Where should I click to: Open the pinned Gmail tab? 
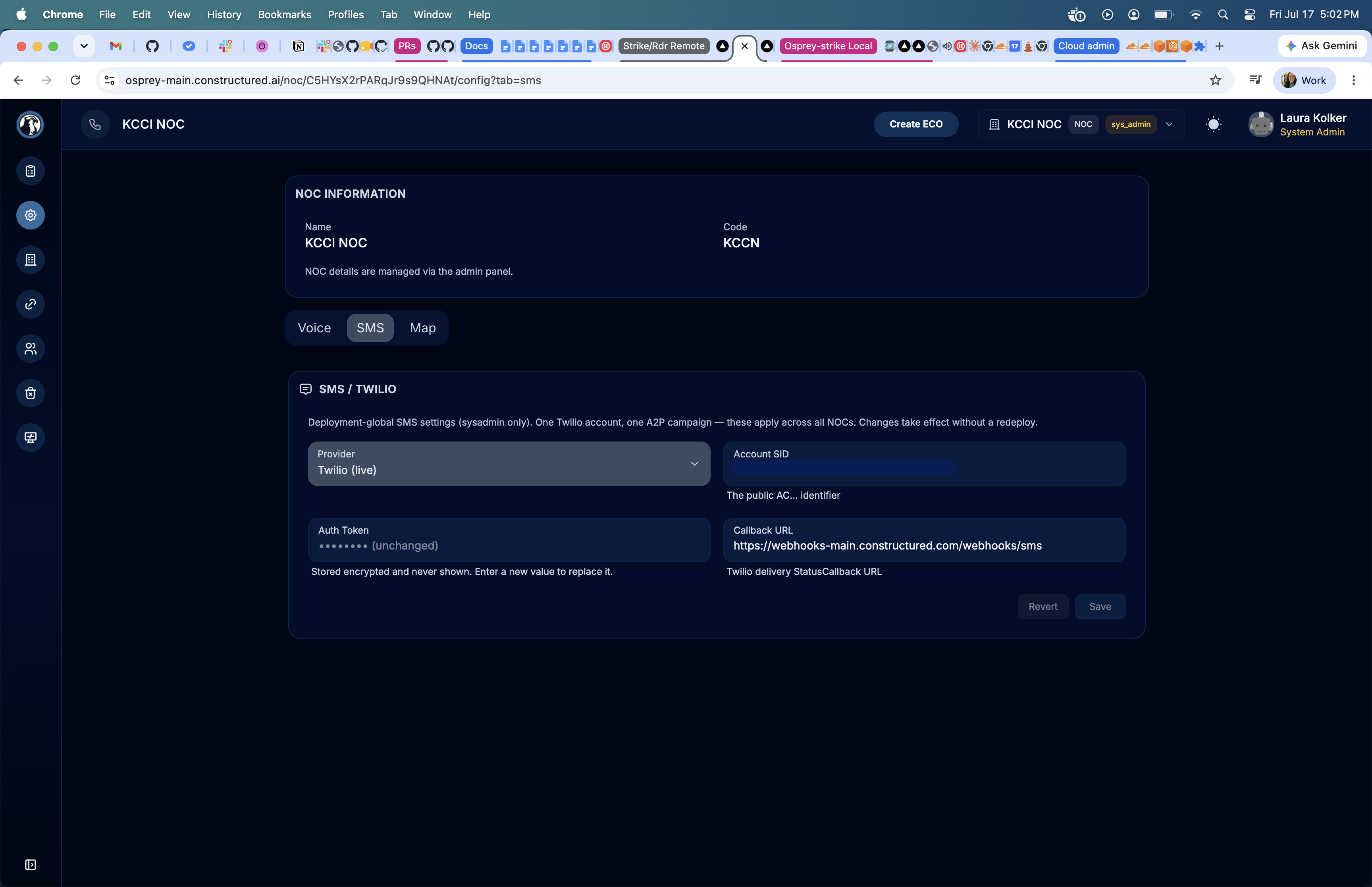click(x=116, y=46)
